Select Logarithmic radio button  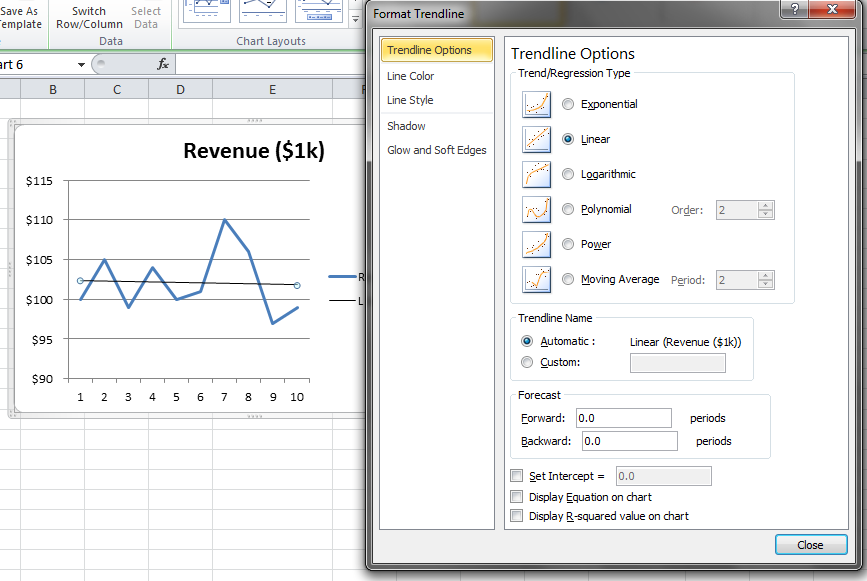pos(568,174)
